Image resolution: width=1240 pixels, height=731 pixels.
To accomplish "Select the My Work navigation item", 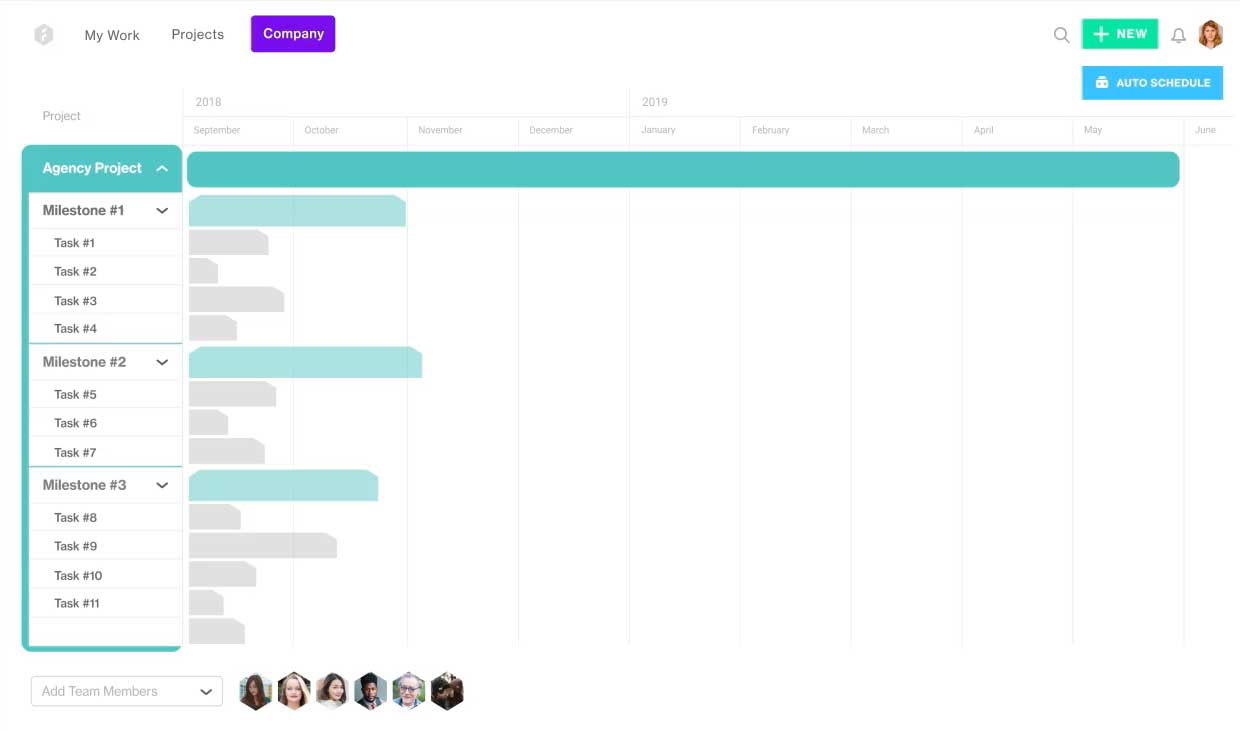I will [x=112, y=35].
